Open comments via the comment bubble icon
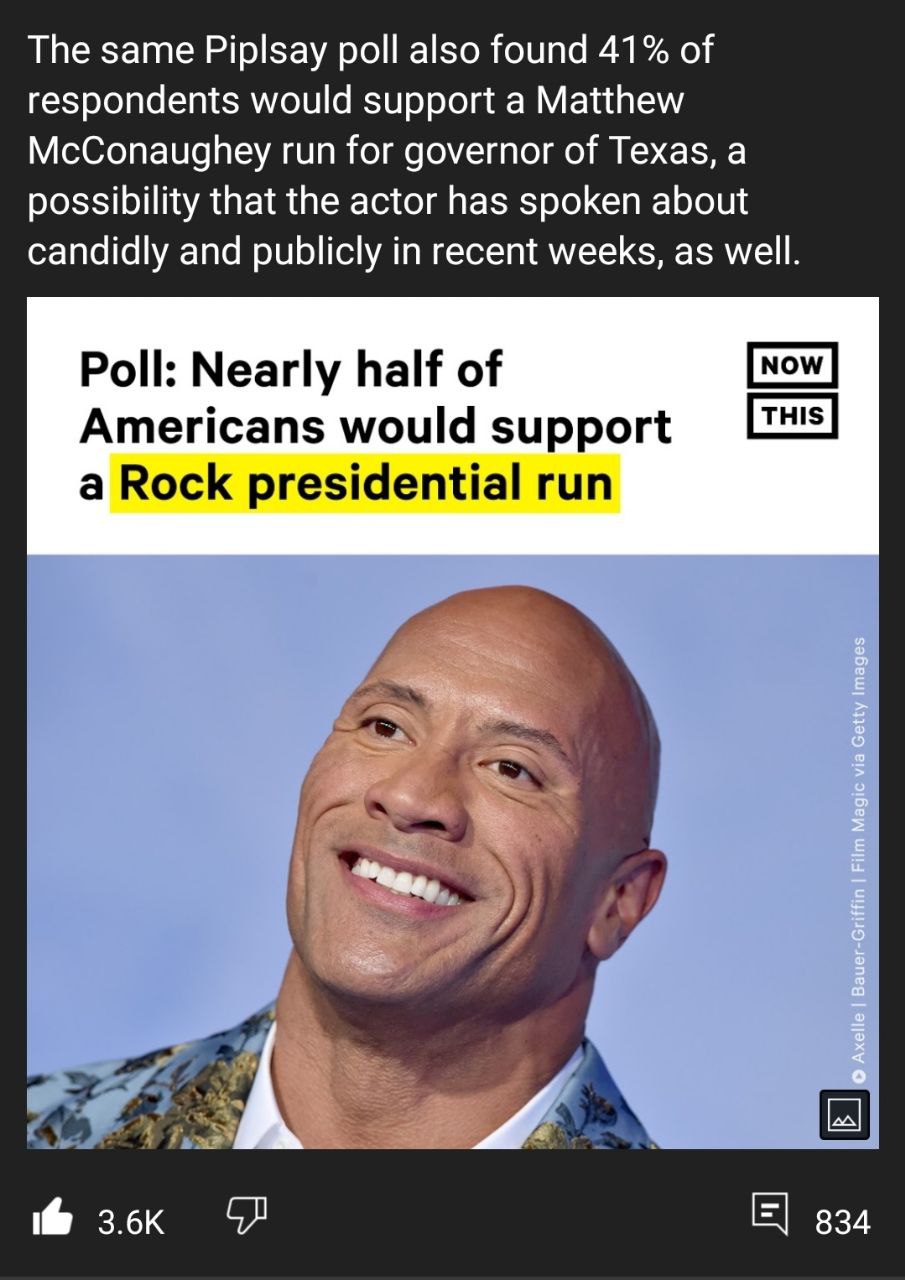 tap(770, 1218)
